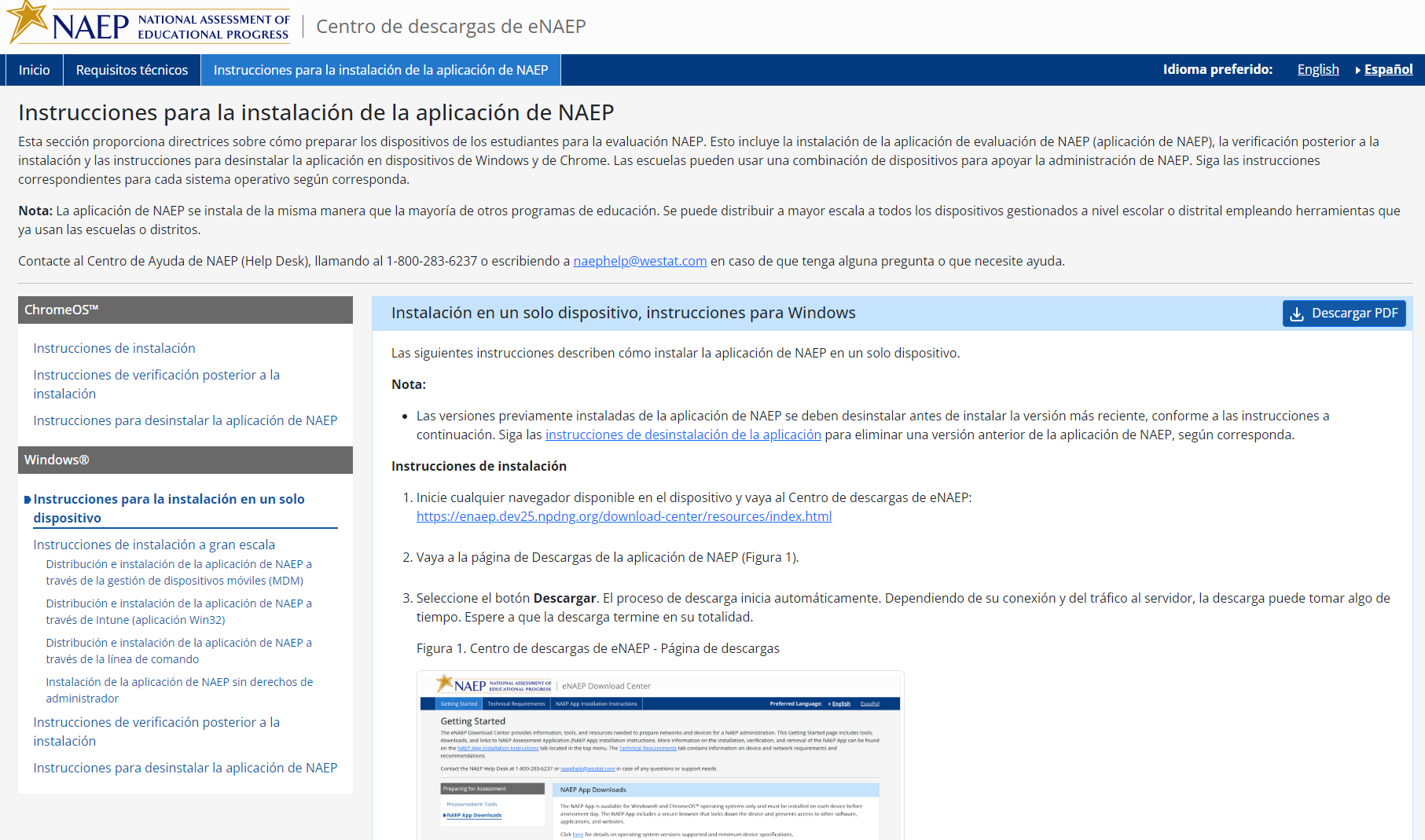Open Instrucciones de instalación a gran escala
Screen dimensions: 1425x840
[154, 545]
